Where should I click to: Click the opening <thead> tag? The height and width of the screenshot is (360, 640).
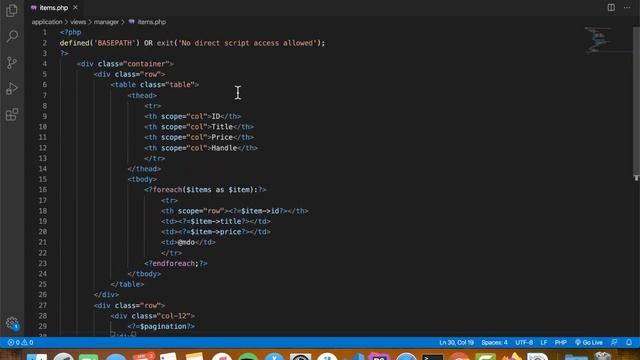click(x=142, y=95)
